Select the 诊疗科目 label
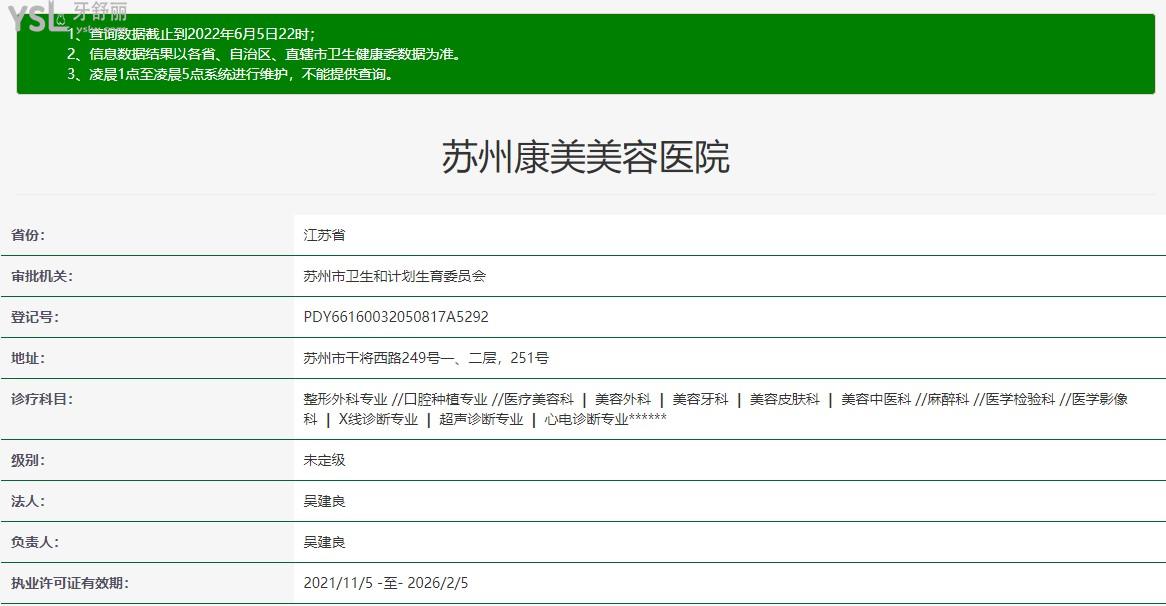 (42, 399)
